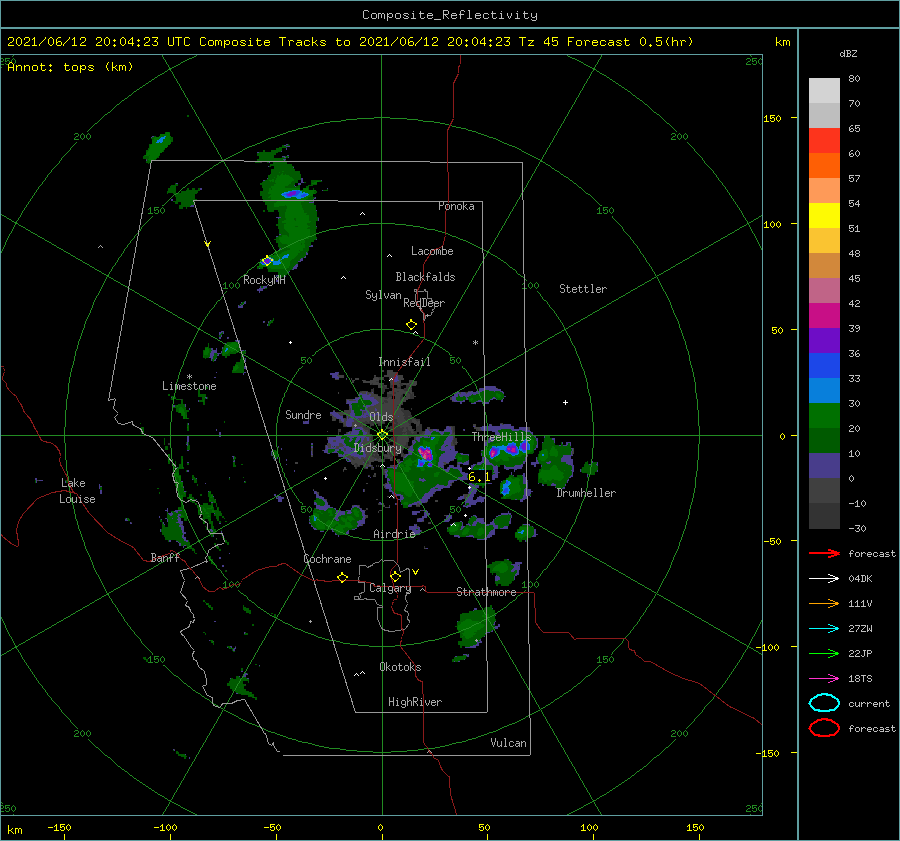Click the Innisfail label
This screenshot has height=841, width=900.
[404, 362]
